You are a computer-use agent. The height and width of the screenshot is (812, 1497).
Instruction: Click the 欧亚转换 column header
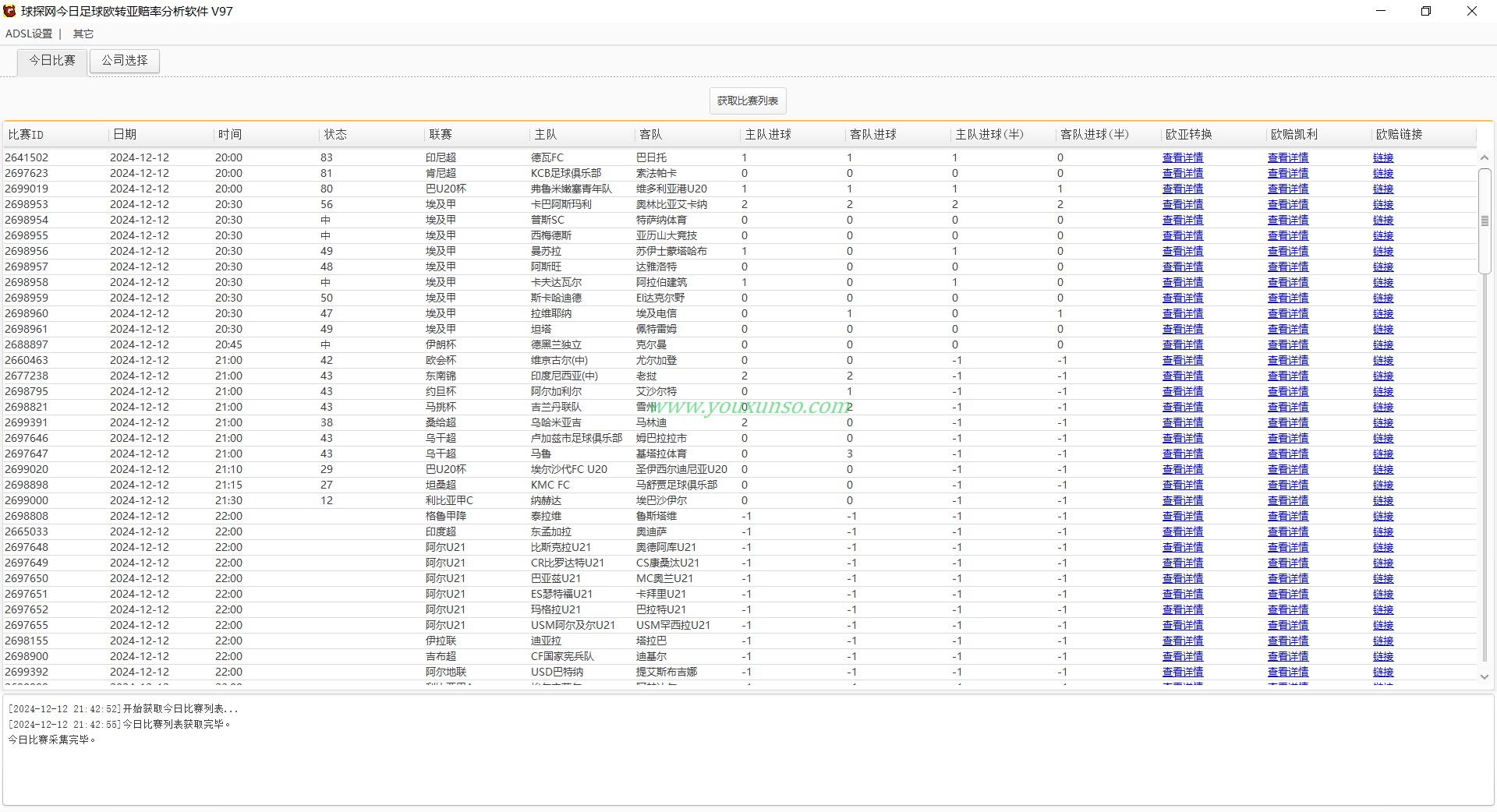click(x=1213, y=135)
